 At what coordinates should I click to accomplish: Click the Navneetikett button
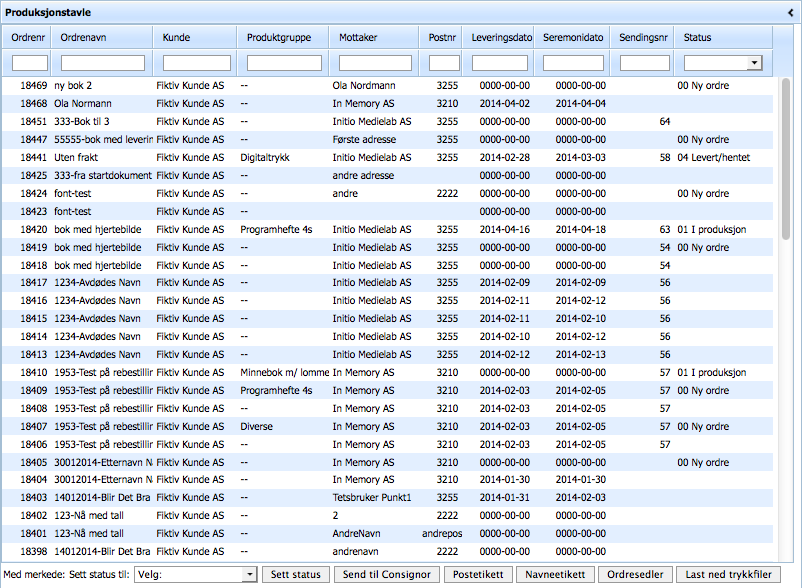coord(557,574)
